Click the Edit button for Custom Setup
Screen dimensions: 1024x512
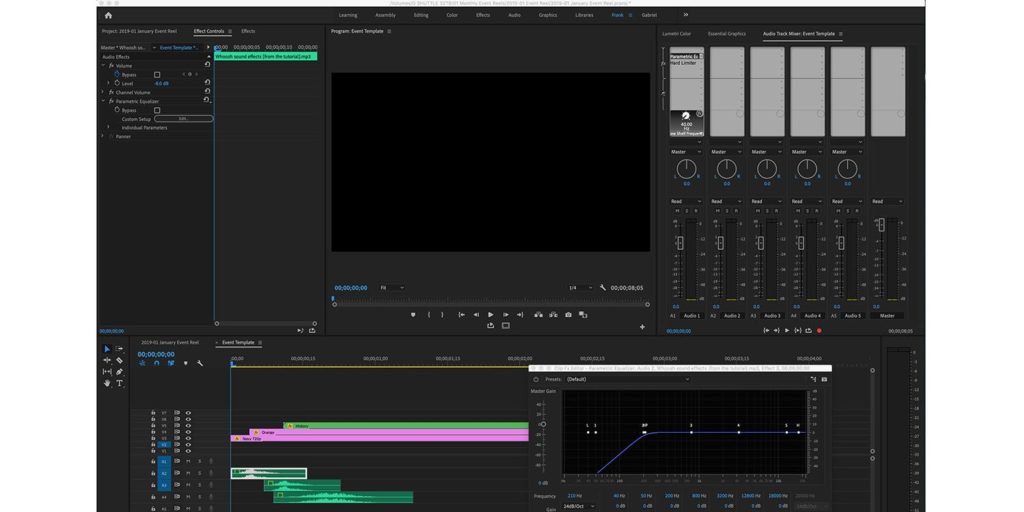click(x=183, y=119)
